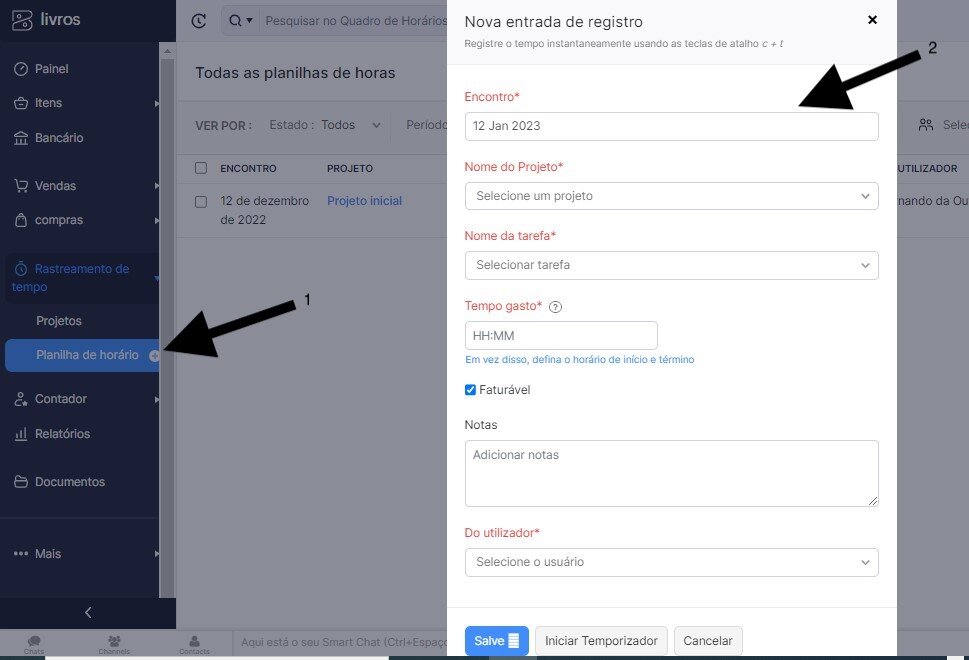Open the Selecione um projeto dropdown
This screenshot has width=969, height=660.
tap(671, 196)
